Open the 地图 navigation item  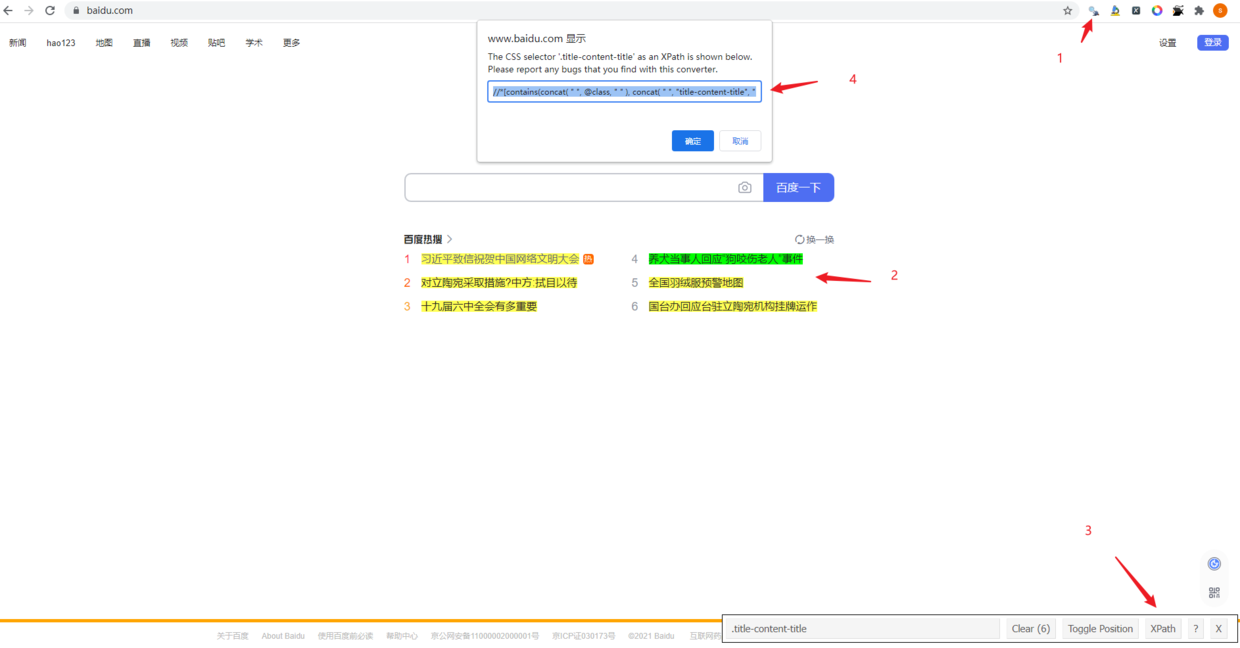(x=104, y=43)
